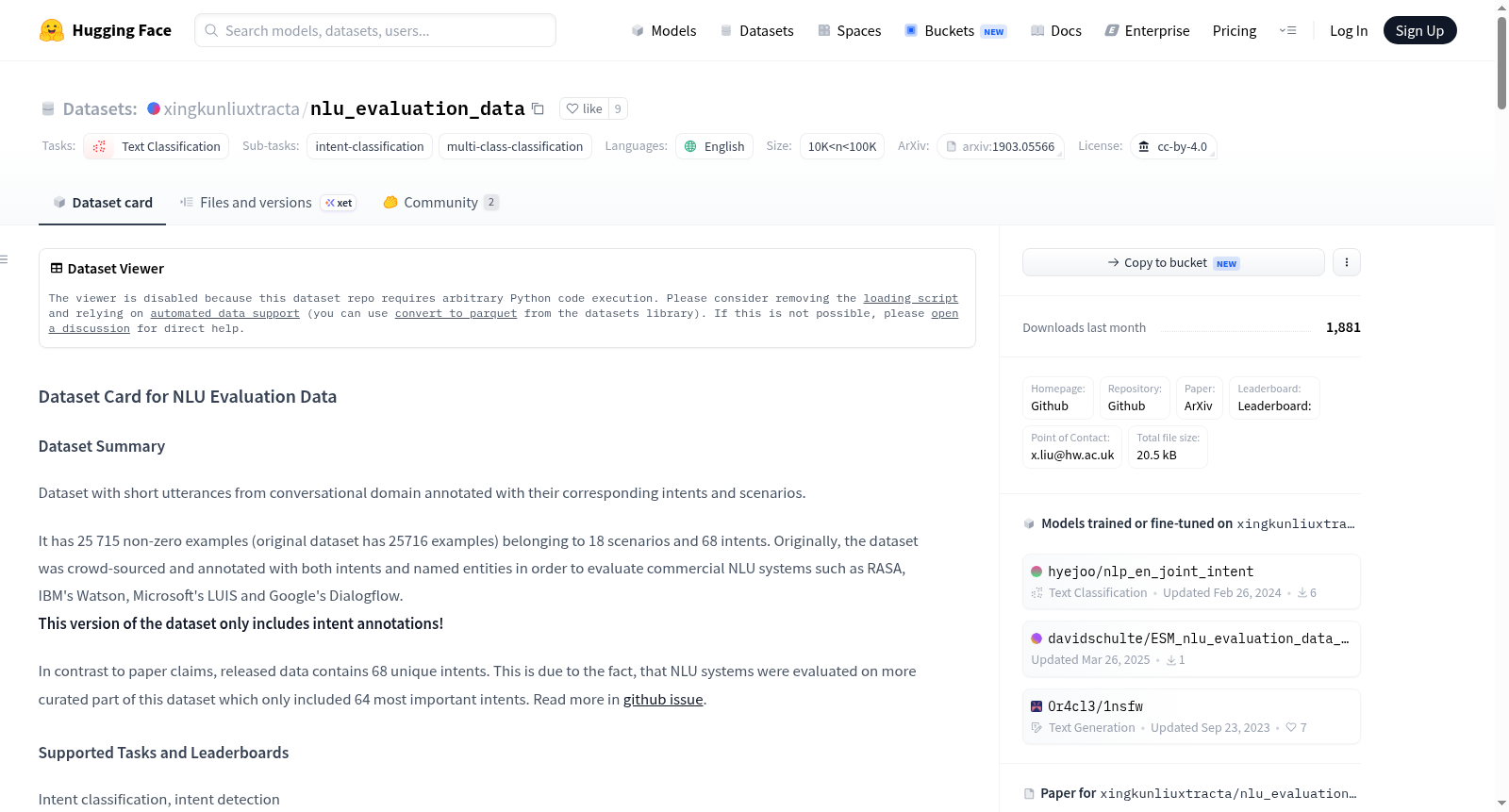
Task: Click Log In
Action: click(x=1349, y=30)
